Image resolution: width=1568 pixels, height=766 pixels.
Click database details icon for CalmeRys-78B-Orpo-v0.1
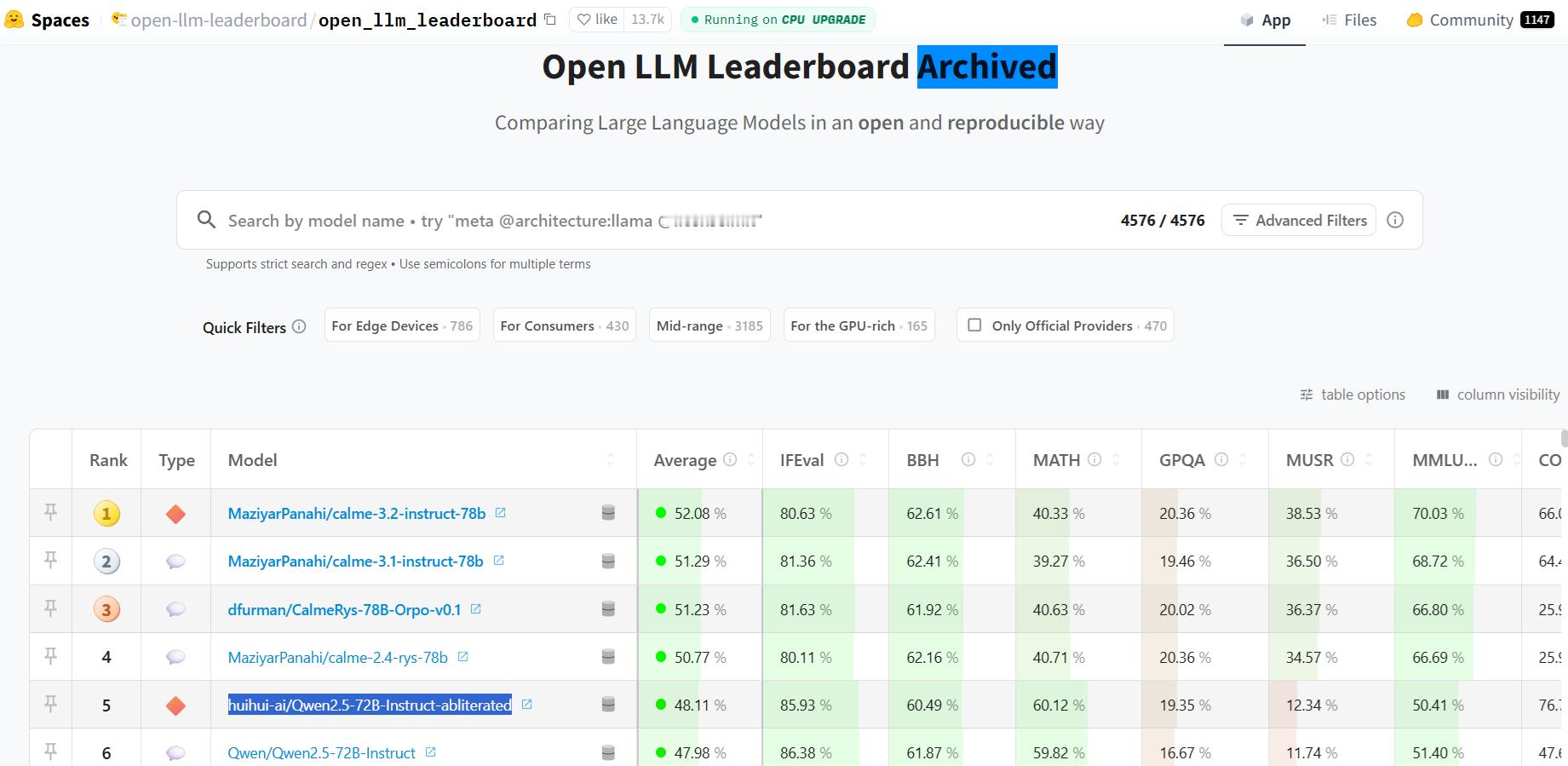pos(608,608)
